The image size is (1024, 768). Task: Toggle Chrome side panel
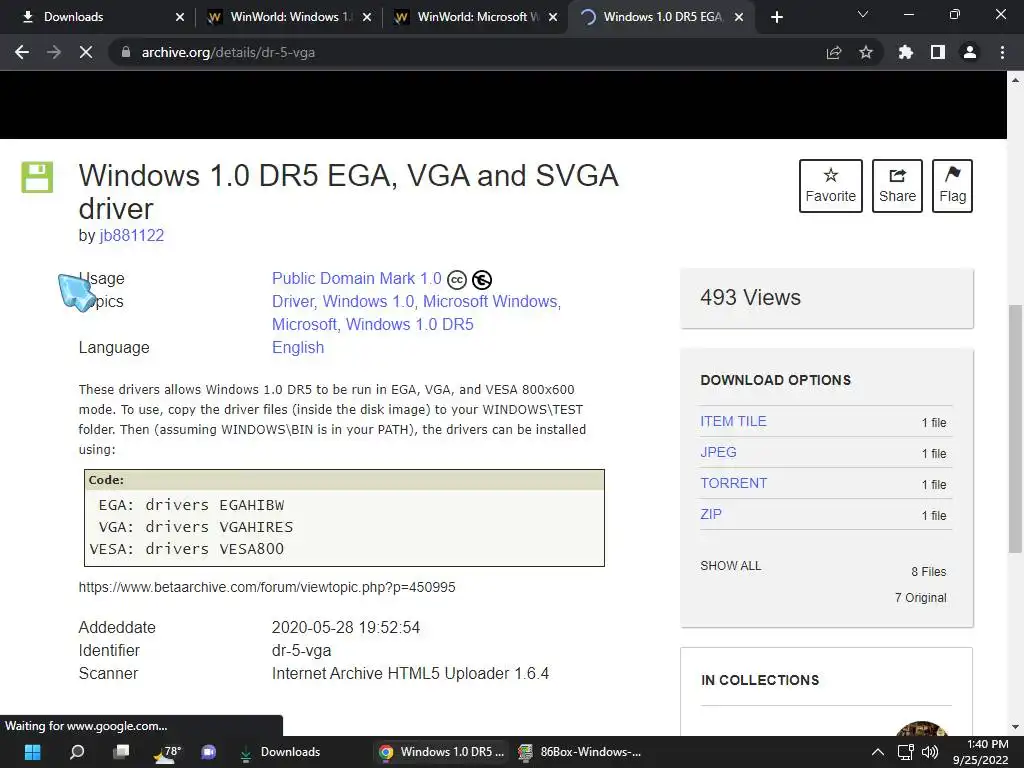pyautogui.click(x=938, y=52)
